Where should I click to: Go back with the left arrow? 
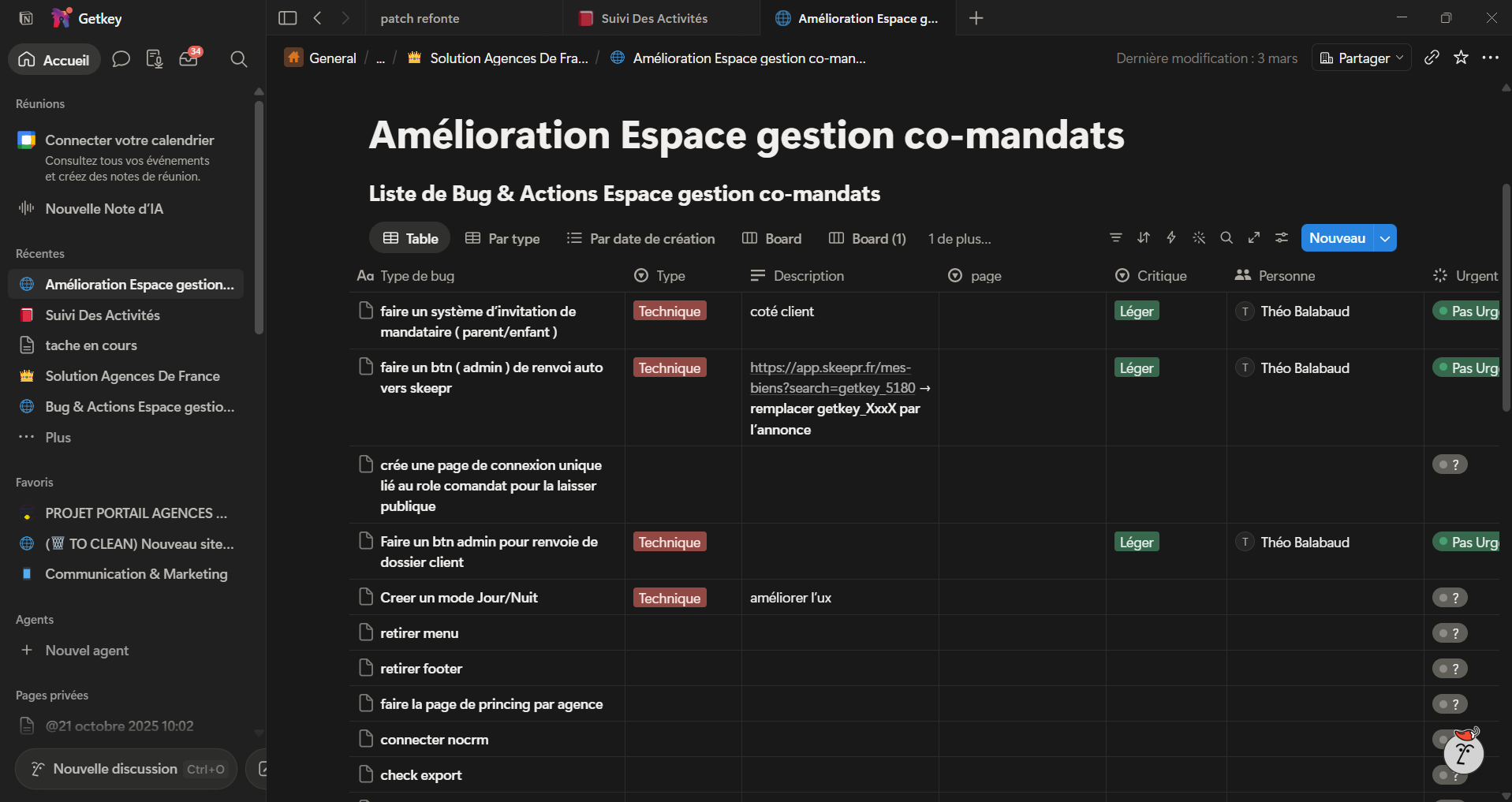[x=317, y=18]
